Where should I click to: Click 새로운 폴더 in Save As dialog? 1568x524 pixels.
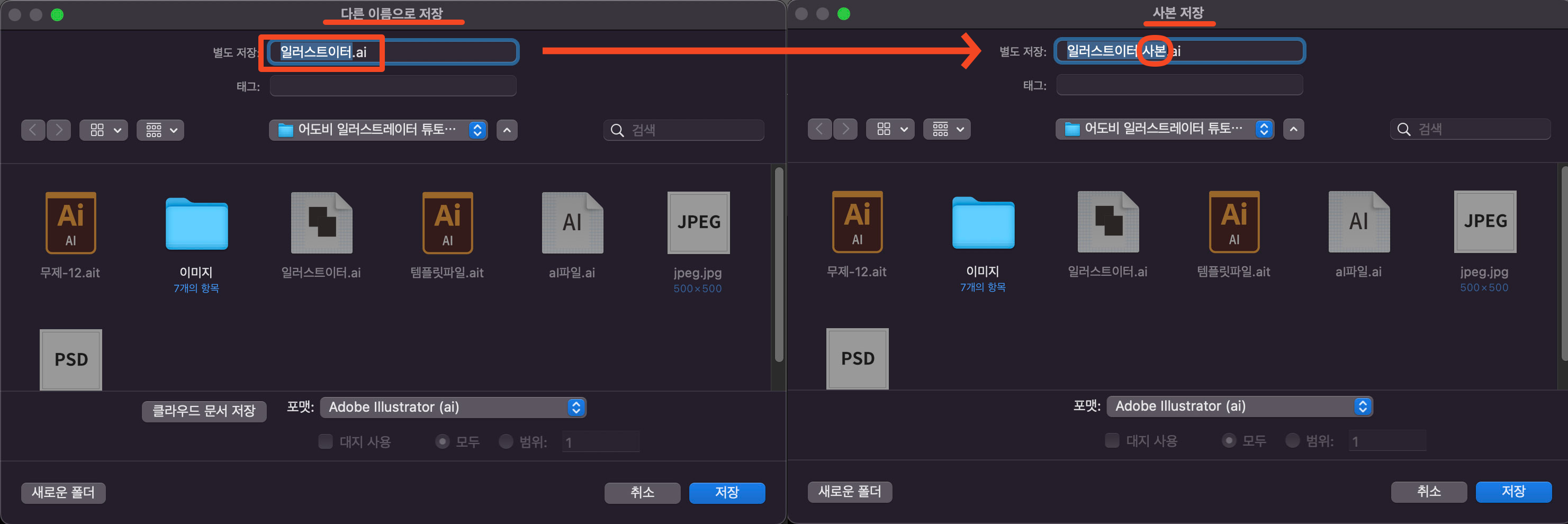64,492
